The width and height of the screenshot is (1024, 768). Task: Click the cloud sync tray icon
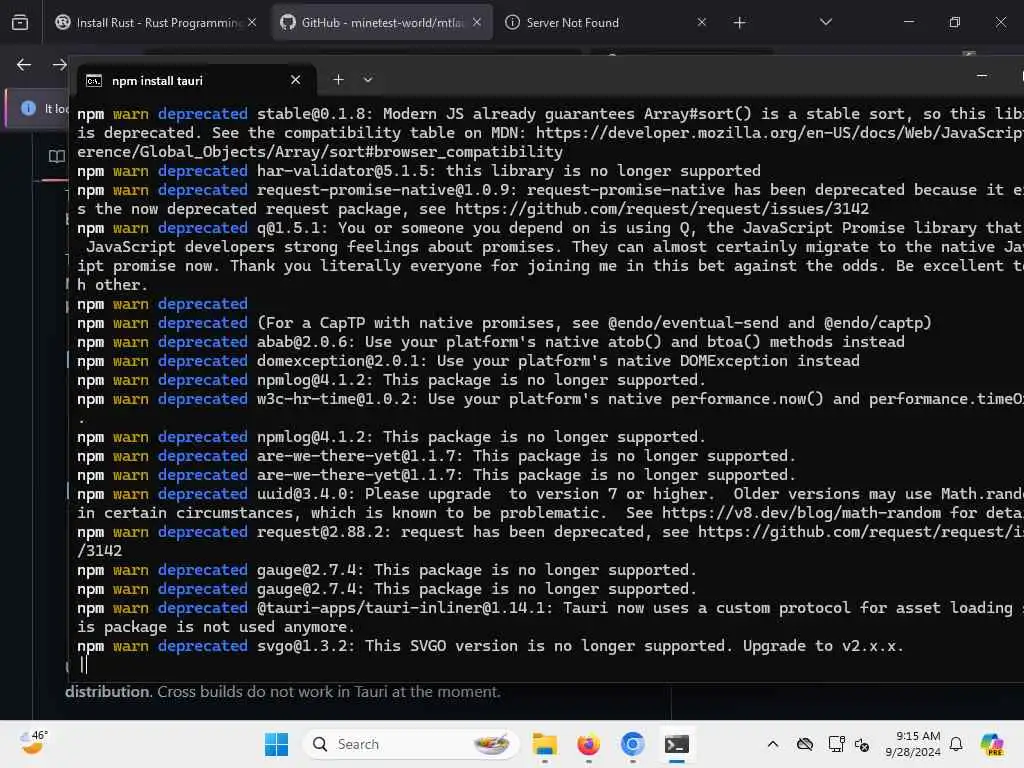point(805,744)
